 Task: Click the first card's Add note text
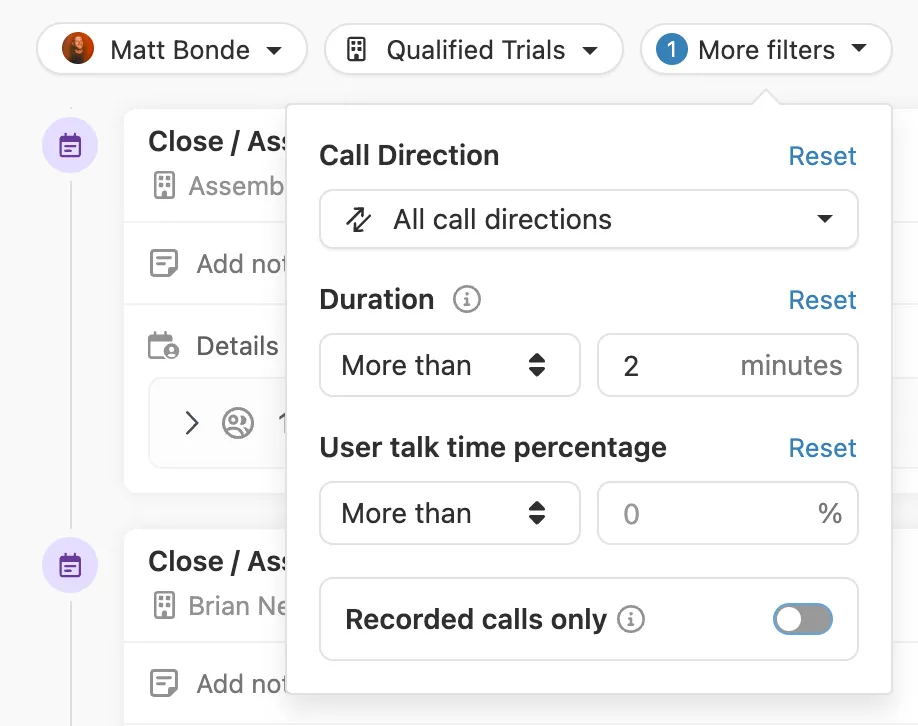[x=241, y=264]
